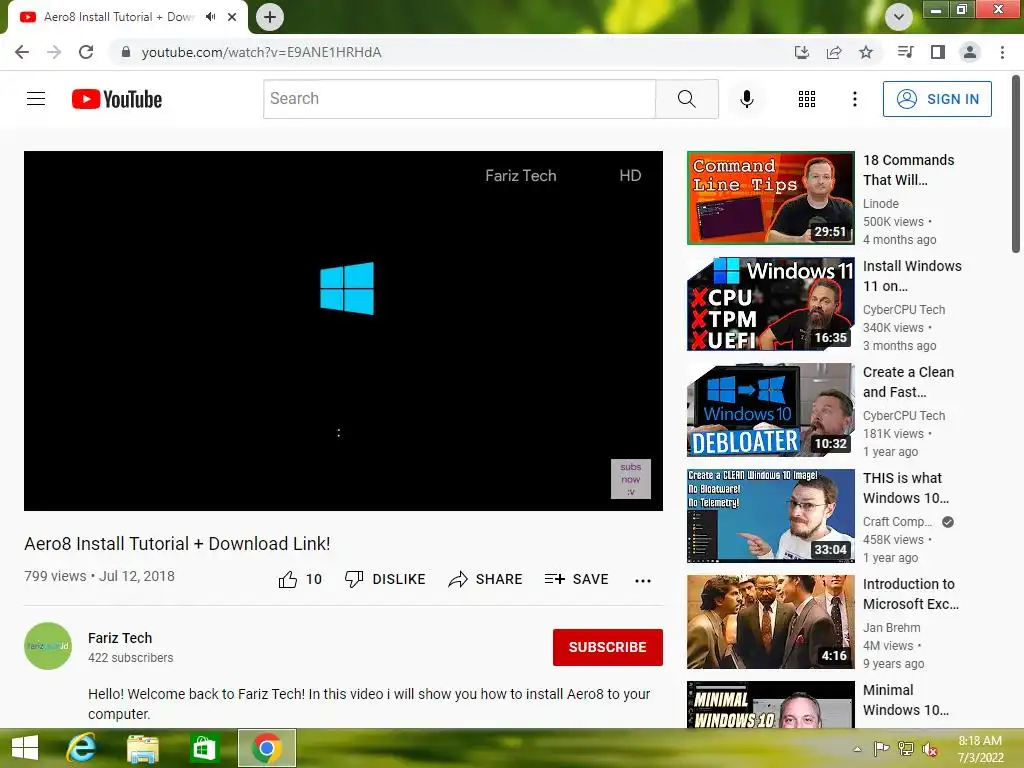Go back with browser back arrow
The width and height of the screenshot is (1024, 768).
tap(22, 52)
